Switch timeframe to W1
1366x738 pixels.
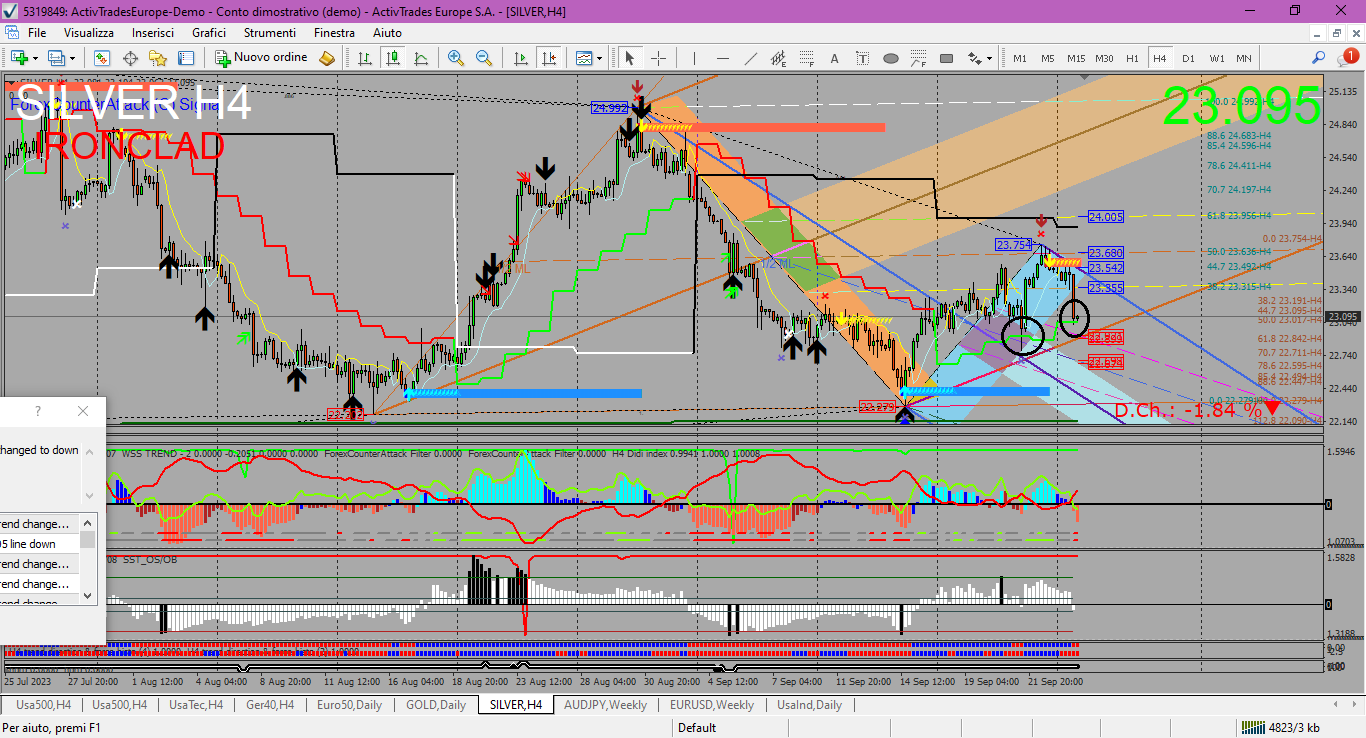coord(1216,58)
